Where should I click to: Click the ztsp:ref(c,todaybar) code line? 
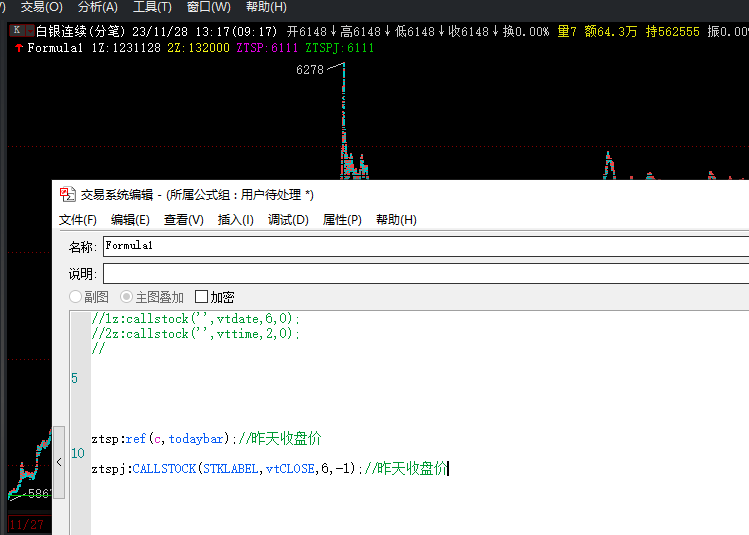coord(206,439)
